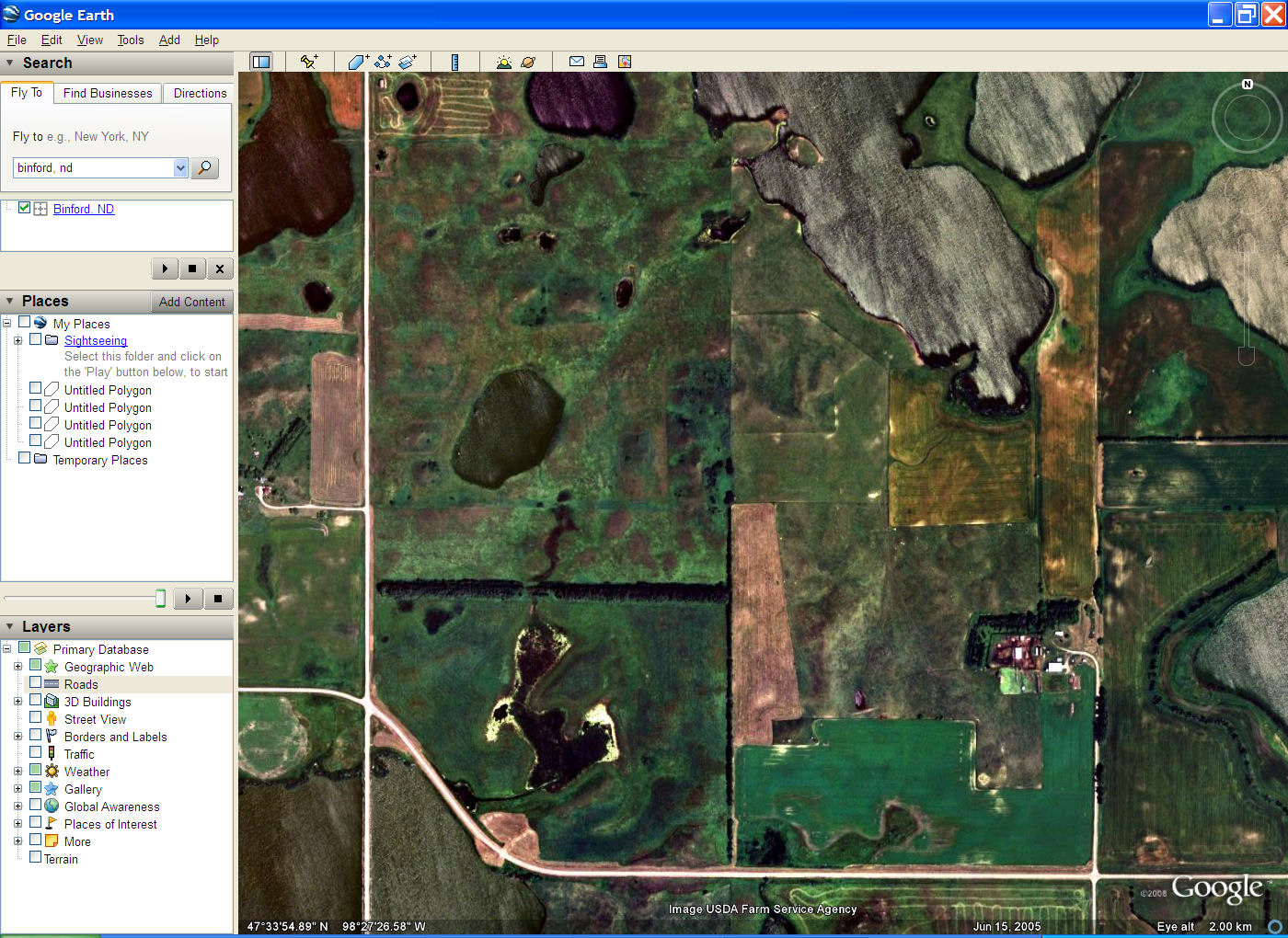The image size is (1288, 938).
Task: Open the View menu
Action: click(90, 40)
